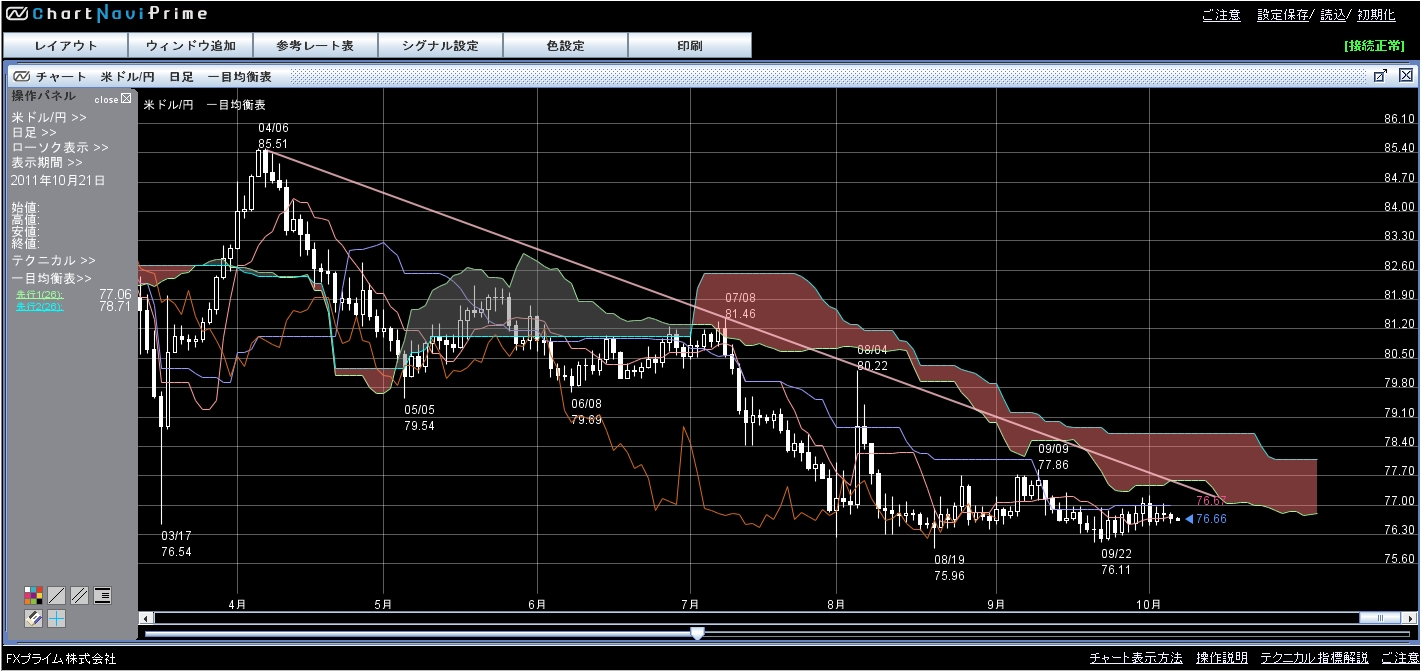The width and height of the screenshot is (1421, 672).
Task: Open the シグナル設定 menu
Action: [x=440, y=46]
